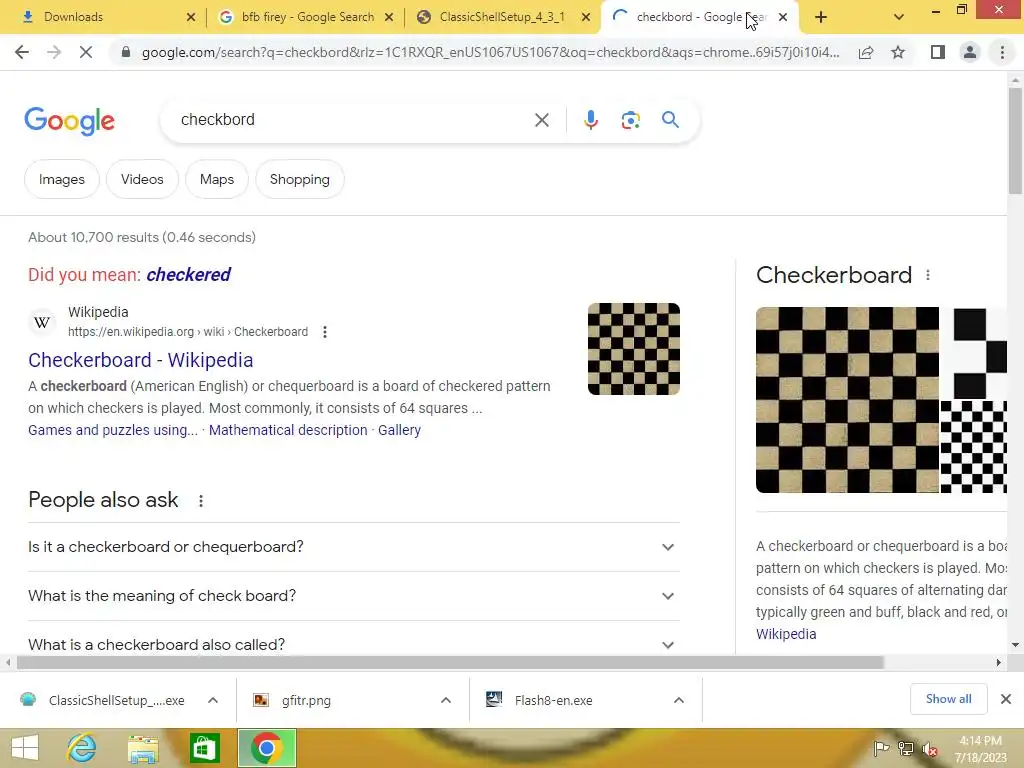Image resolution: width=1024 pixels, height=768 pixels.
Task: Switch to the bfb firey Google Search tab
Action: [x=305, y=17]
